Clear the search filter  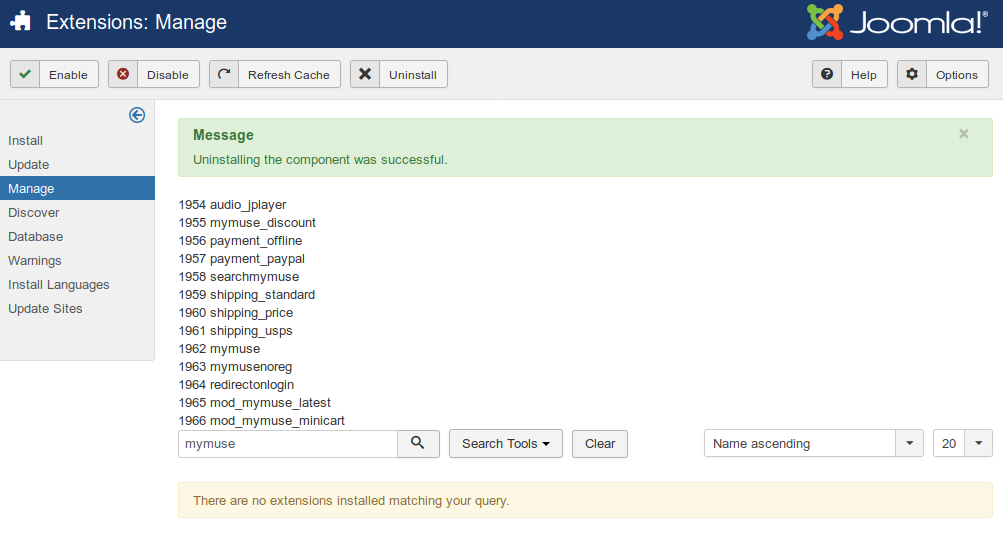(x=599, y=444)
